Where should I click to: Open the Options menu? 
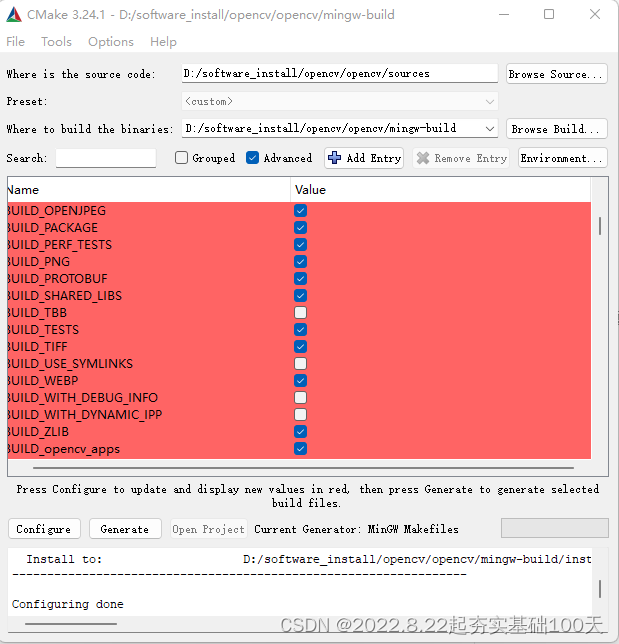coord(111,42)
